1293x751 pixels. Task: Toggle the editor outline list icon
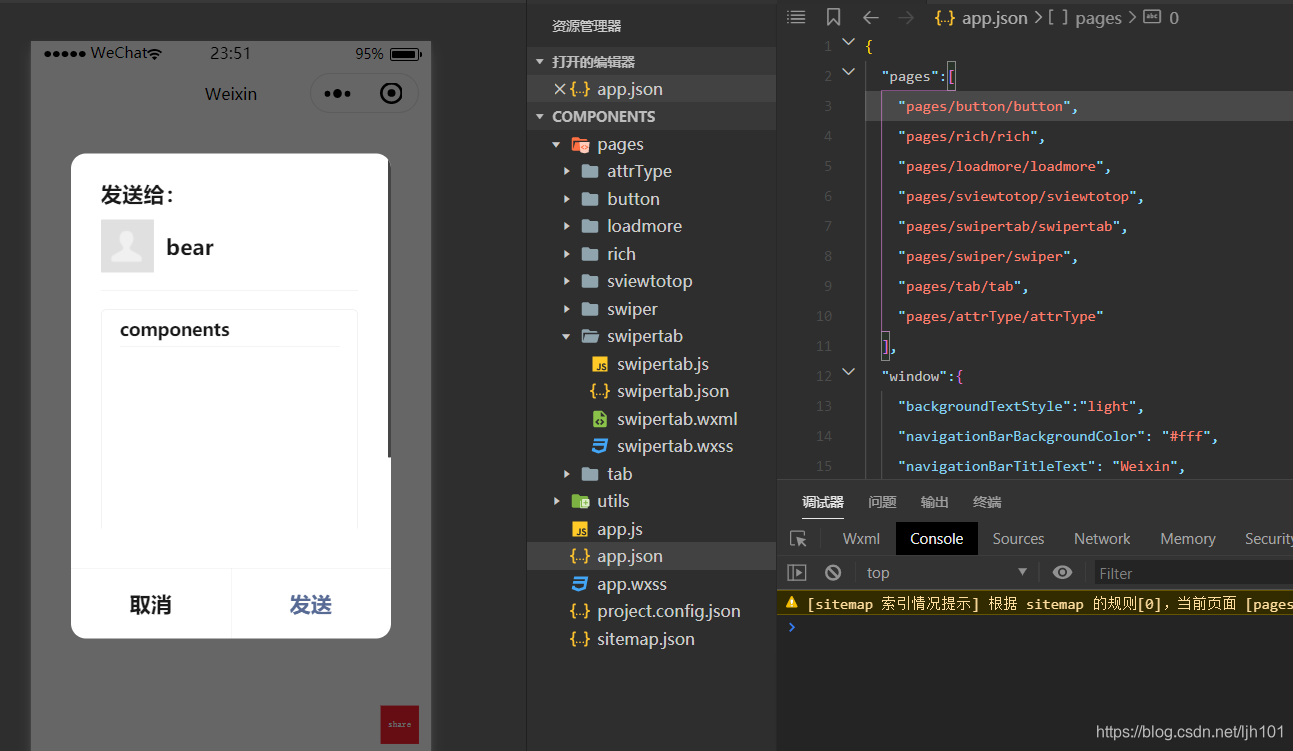click(x=796, y=17)
